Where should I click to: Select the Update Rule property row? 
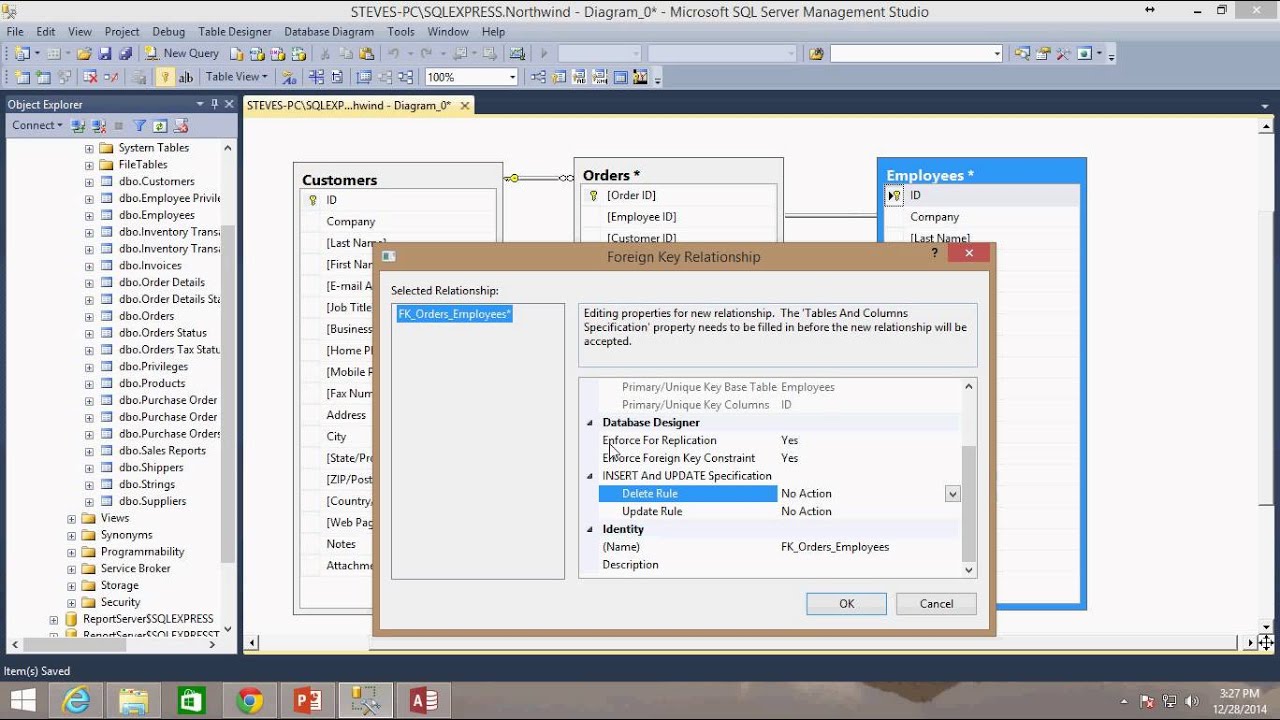click(x=779, y=511)
